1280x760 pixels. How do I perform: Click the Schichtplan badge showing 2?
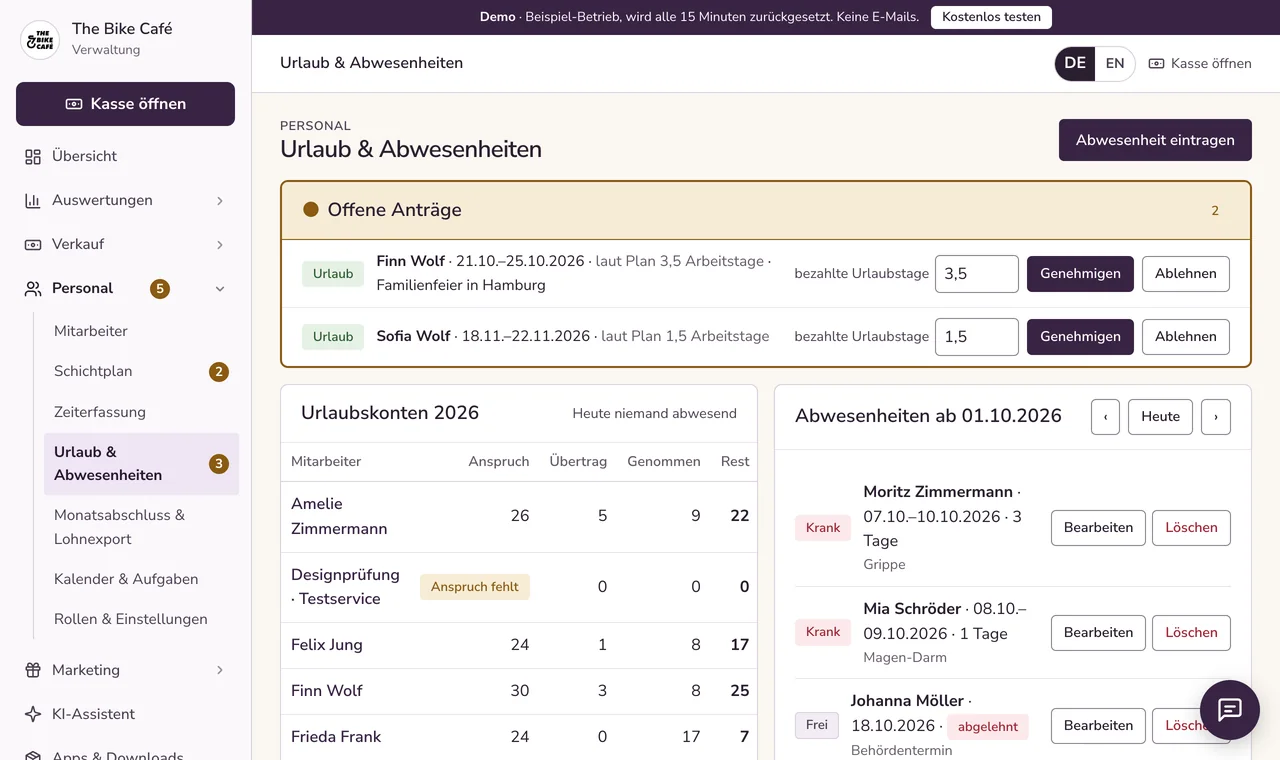219,372
